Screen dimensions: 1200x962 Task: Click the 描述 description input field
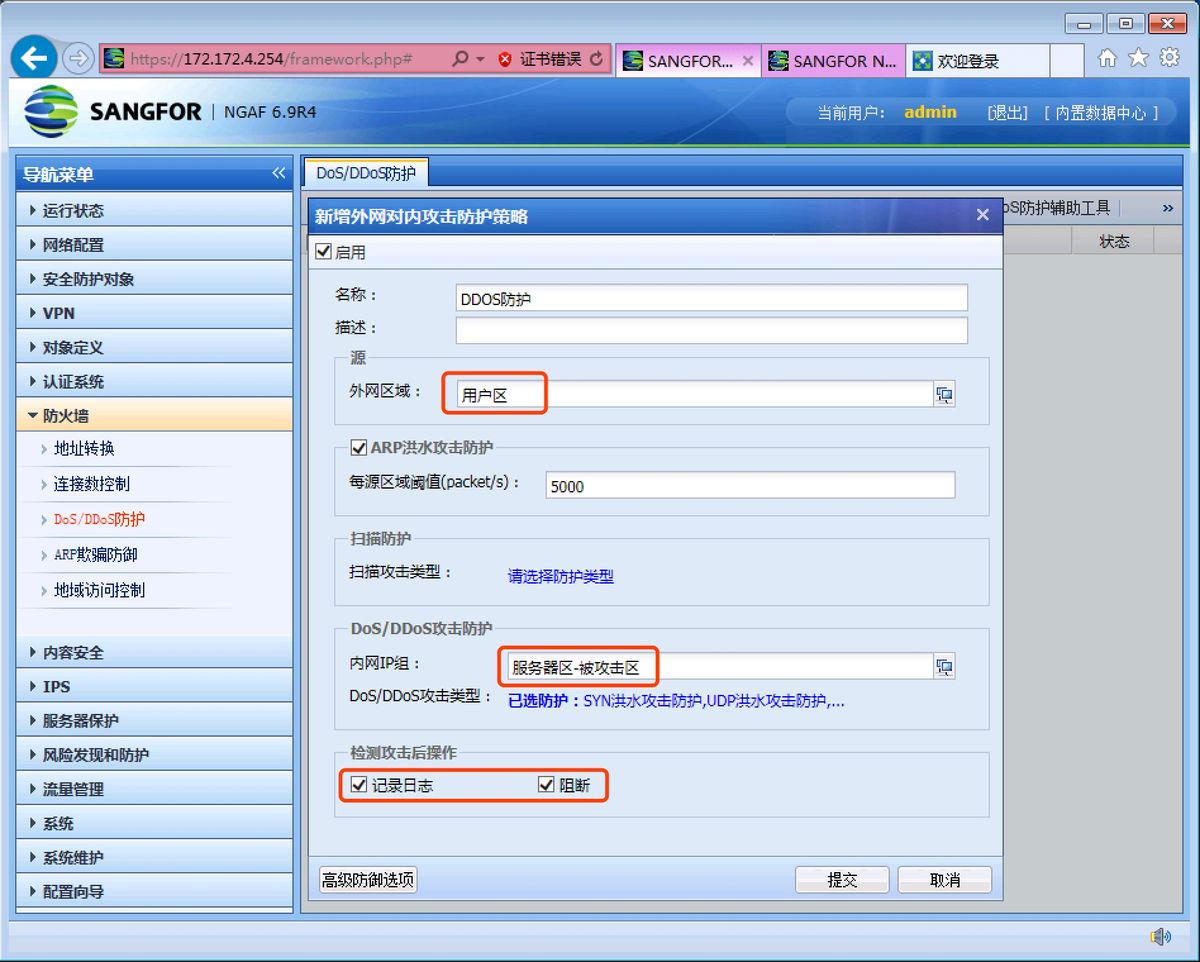pyautogui.click(x=711, y=331)
